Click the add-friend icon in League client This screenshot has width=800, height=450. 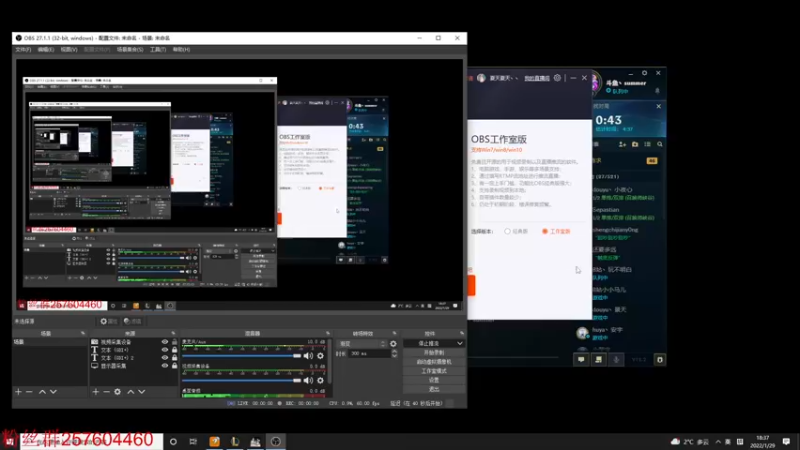tap(622, 144)
